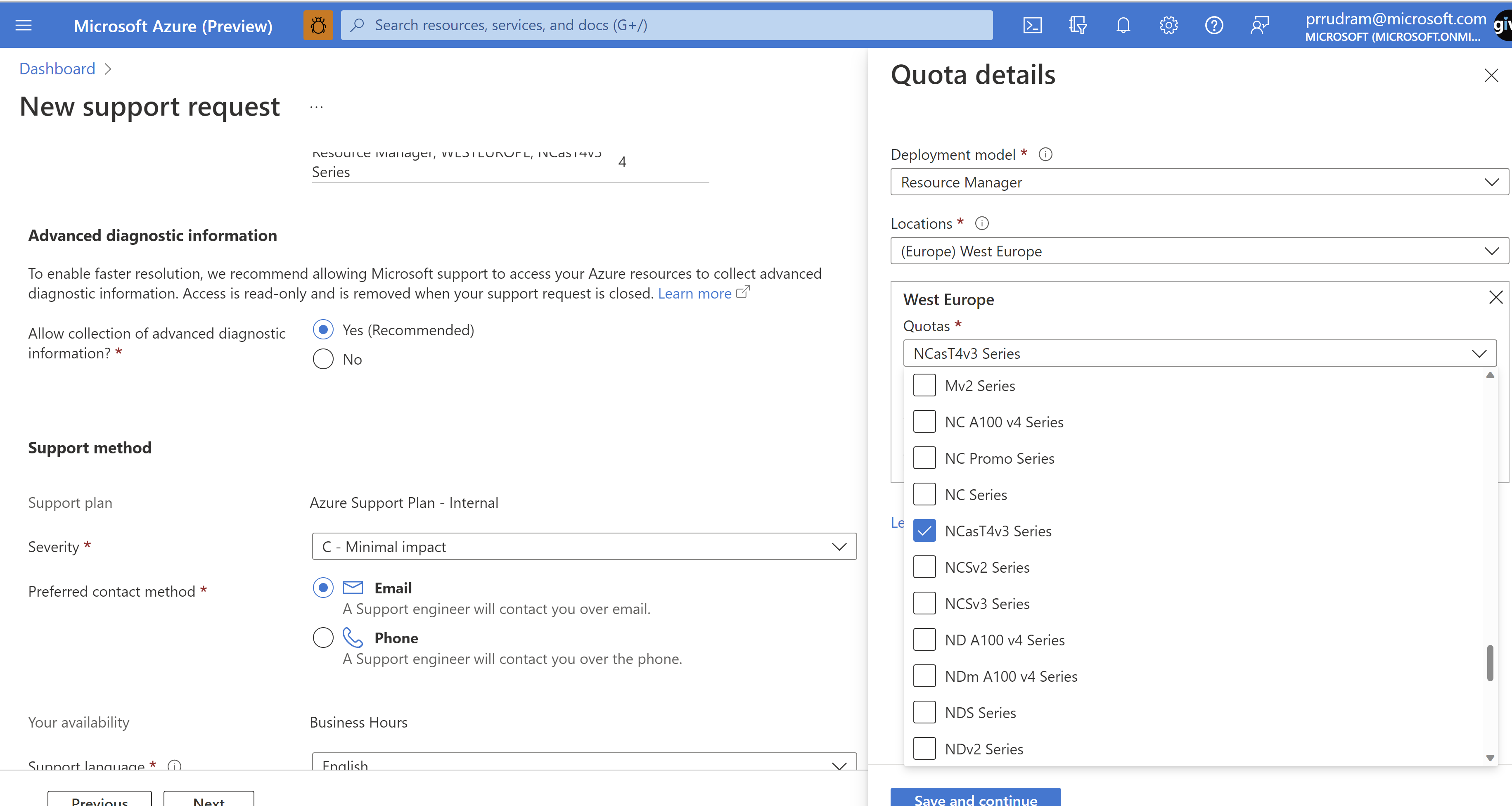Open the account avatar menu
The image size is (1512, 806).
(1503, 25)
